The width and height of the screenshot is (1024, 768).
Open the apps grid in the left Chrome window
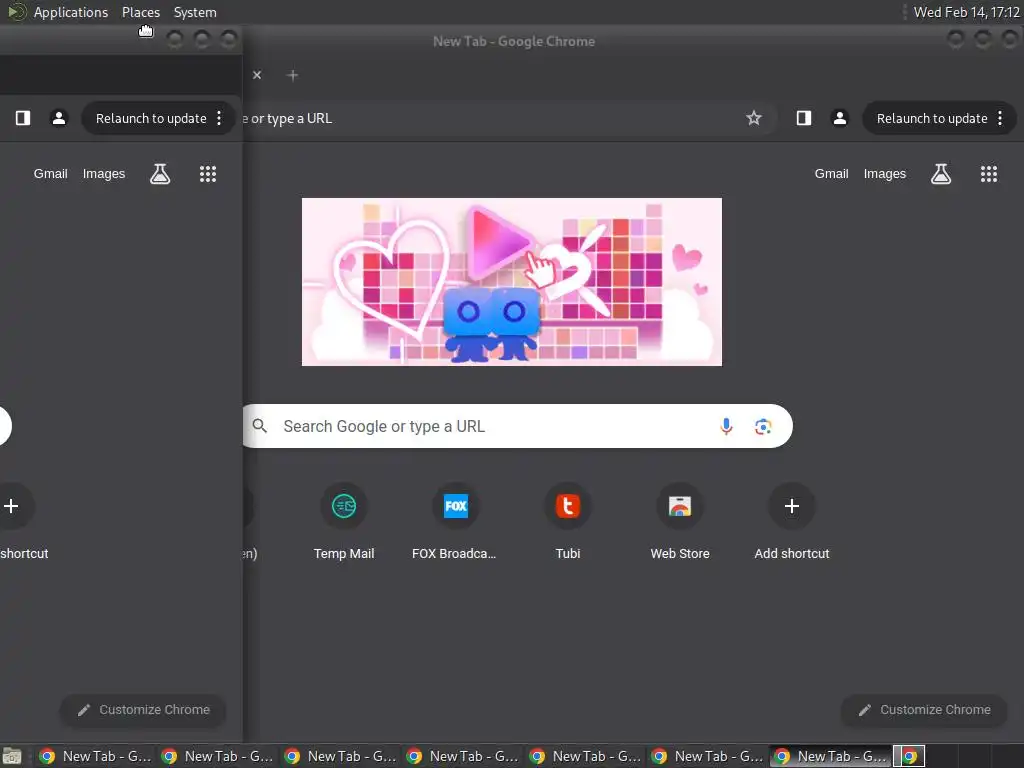208,174
